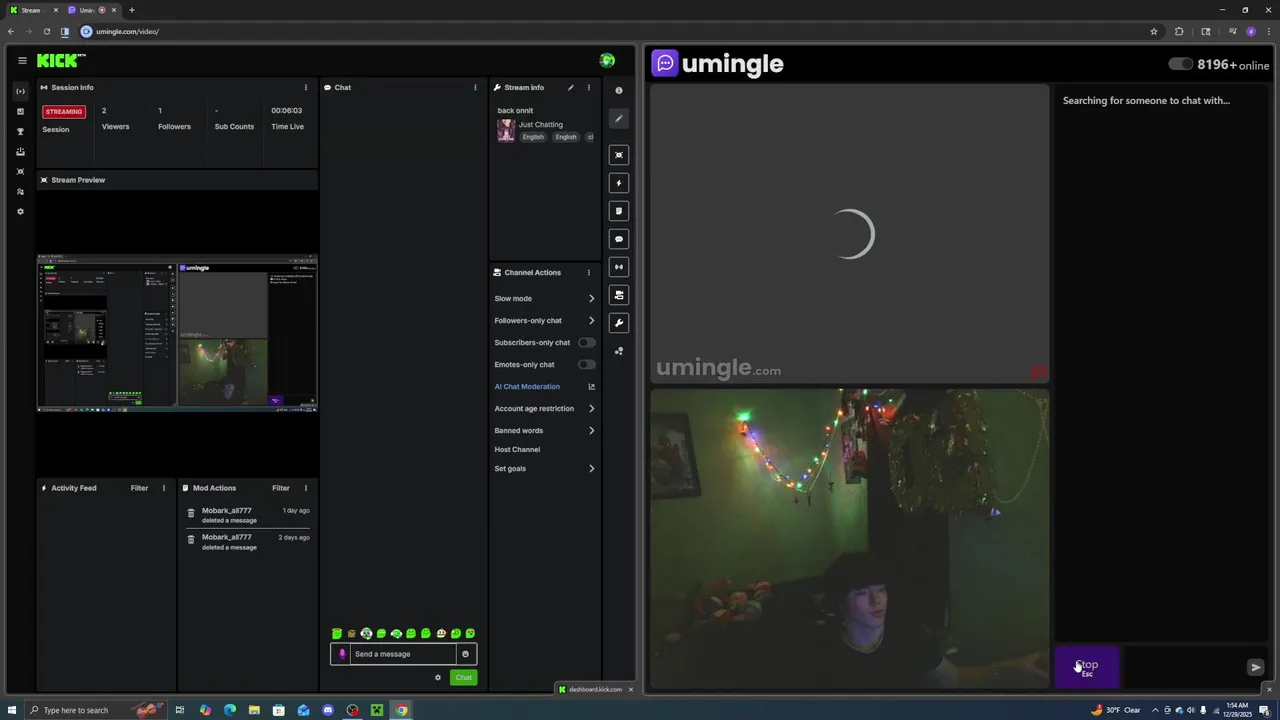
Task: Open AI Chat Moderation external link icon
Action: pyautogui.click(x=591, y=386)
